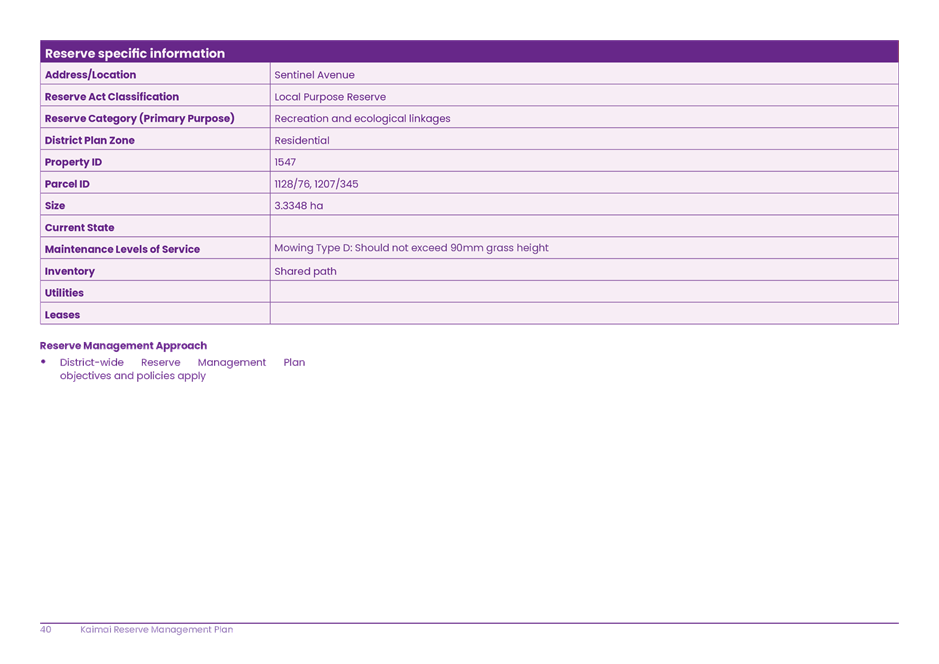Select the Property ID value '1547'

point(284,162)
